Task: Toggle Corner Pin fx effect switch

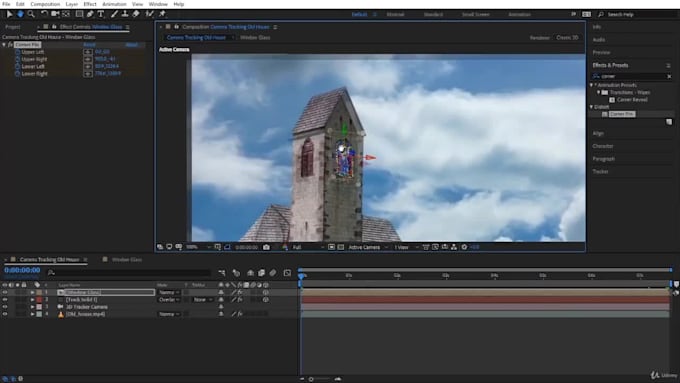Action: [x=10, y=45]
